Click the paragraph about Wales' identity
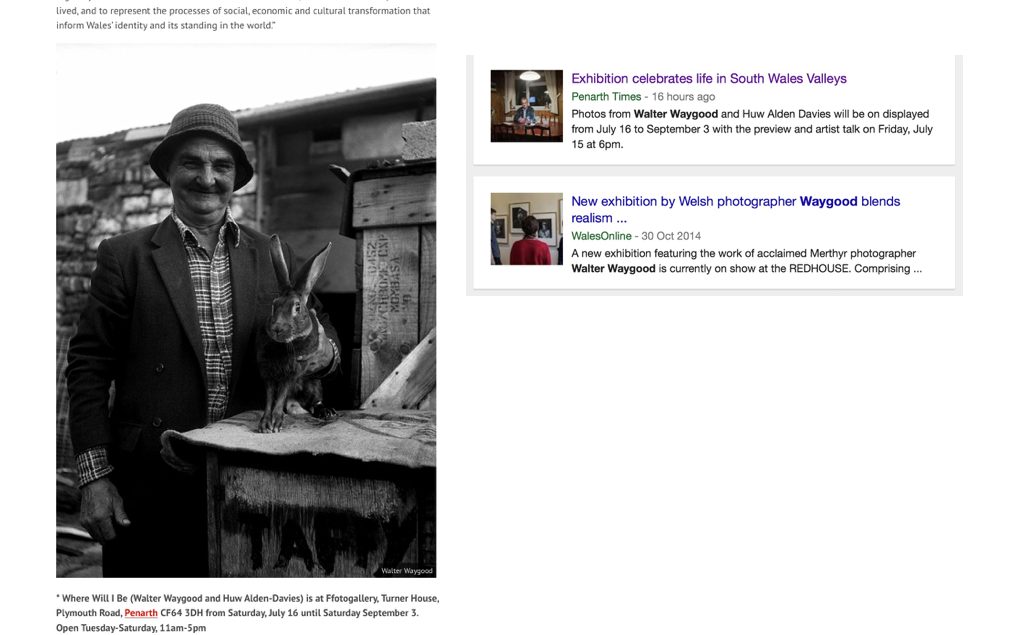Image resolution: width=1024 pixels, height=635 pixels. tap(243, 18)
